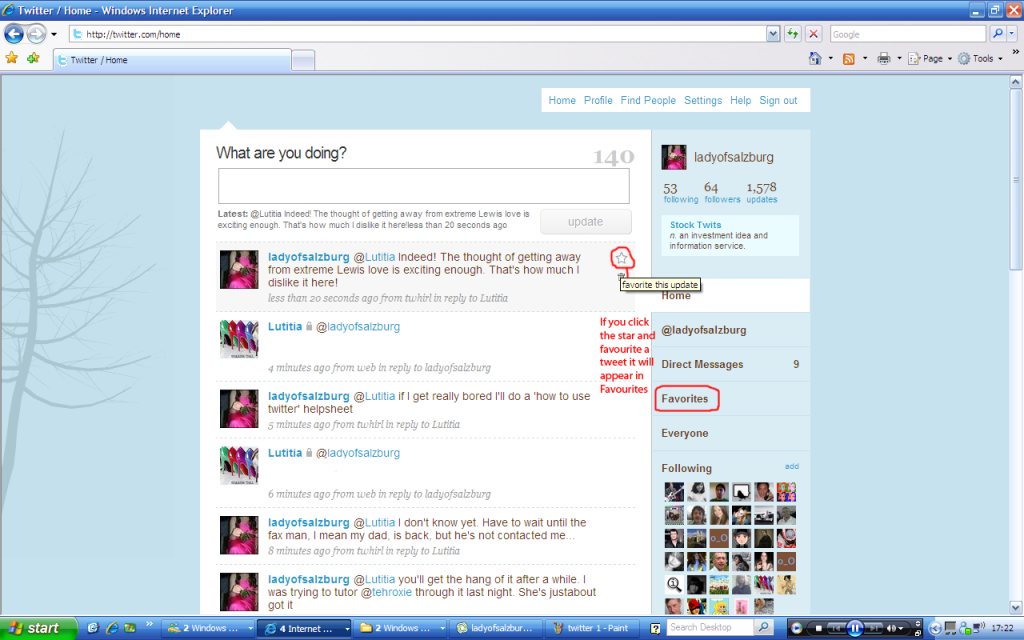Screen dimensions: 1024x640
Task: Click the Home link in the top navigation
Action: 562,101
